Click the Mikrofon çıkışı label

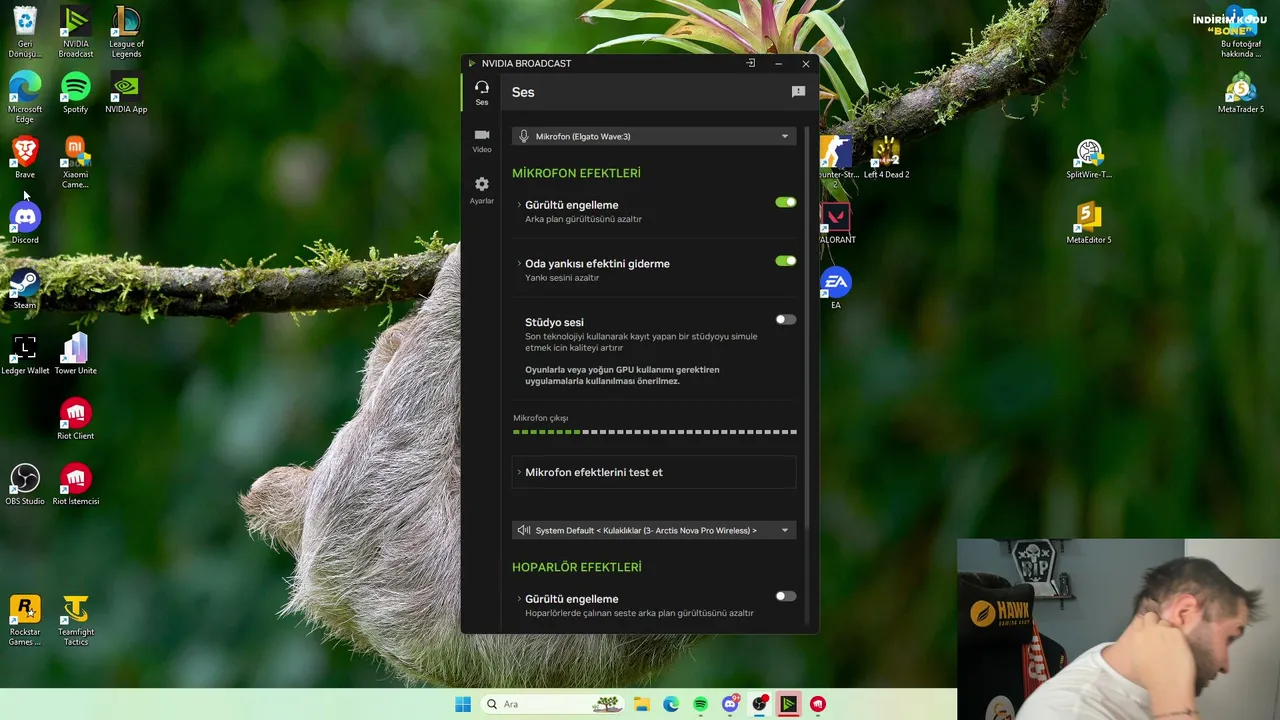coord(540,418)
